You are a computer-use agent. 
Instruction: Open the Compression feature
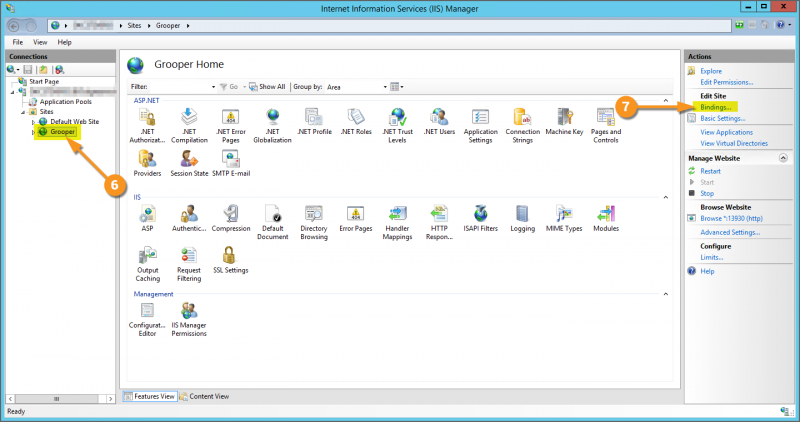[x=231, y=218]
